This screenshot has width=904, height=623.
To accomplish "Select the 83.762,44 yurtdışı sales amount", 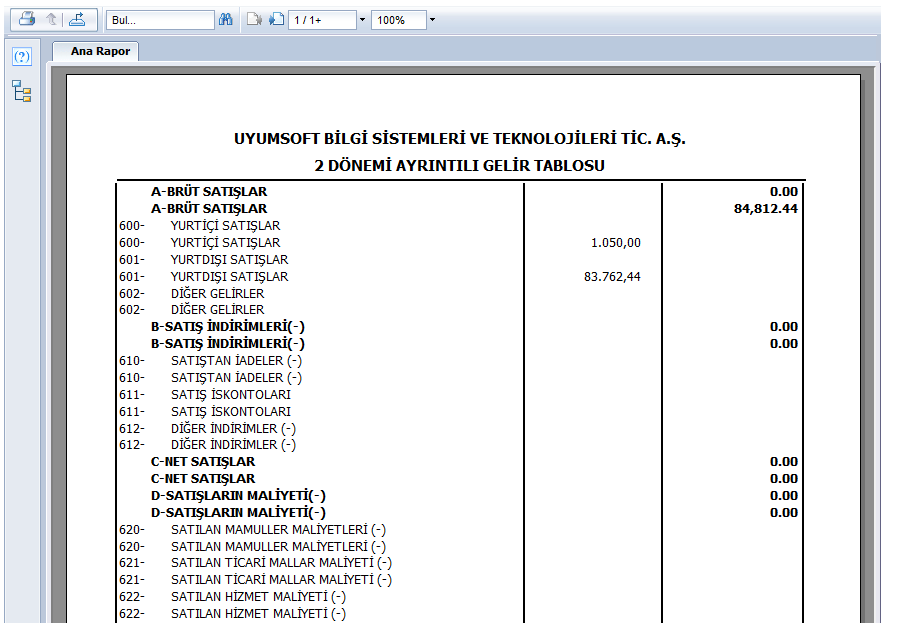I will pos(612,277).
